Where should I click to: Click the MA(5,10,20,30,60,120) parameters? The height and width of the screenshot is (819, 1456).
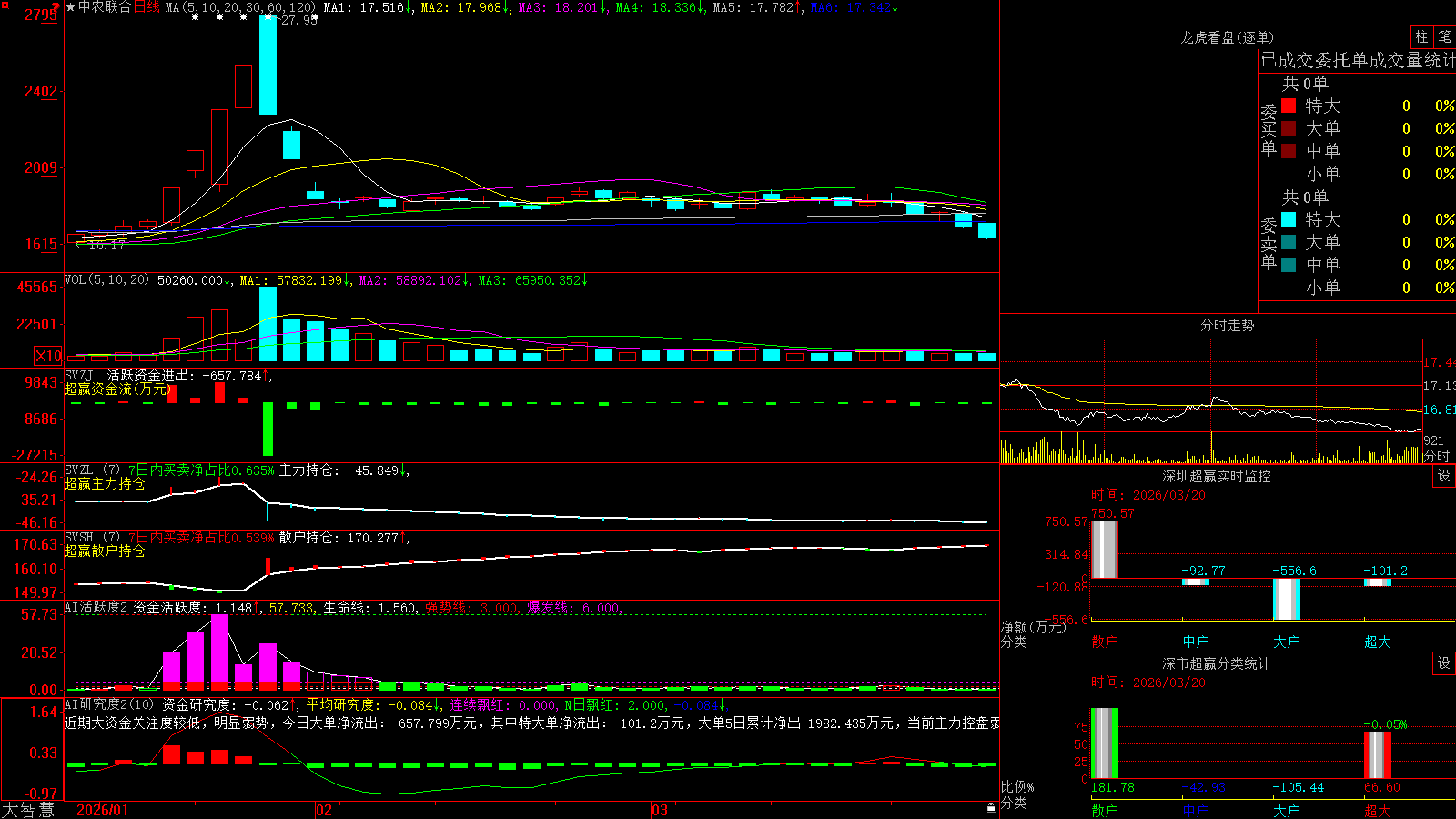[242, 7]
